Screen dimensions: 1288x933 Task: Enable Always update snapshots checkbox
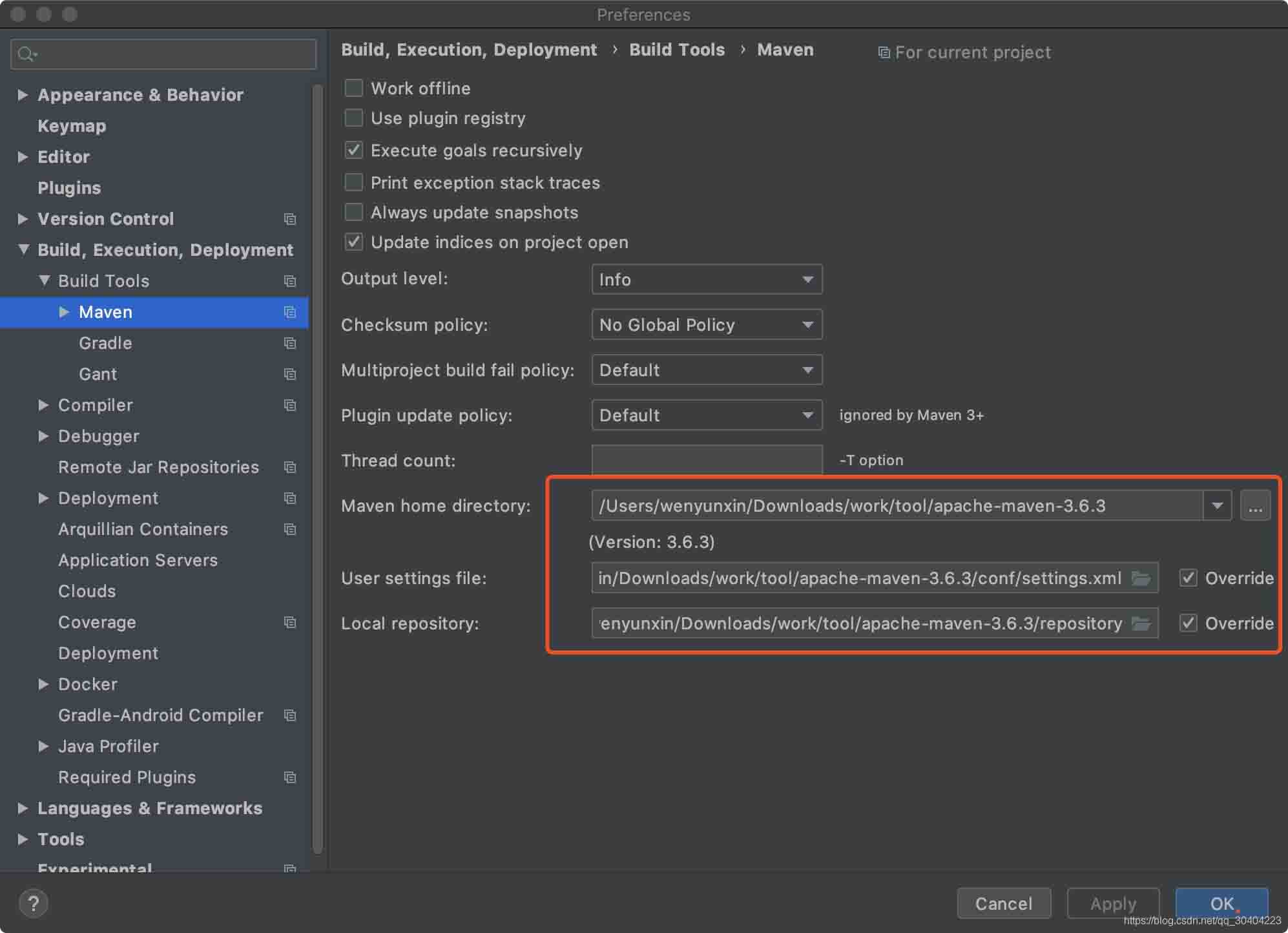[353, 212]
